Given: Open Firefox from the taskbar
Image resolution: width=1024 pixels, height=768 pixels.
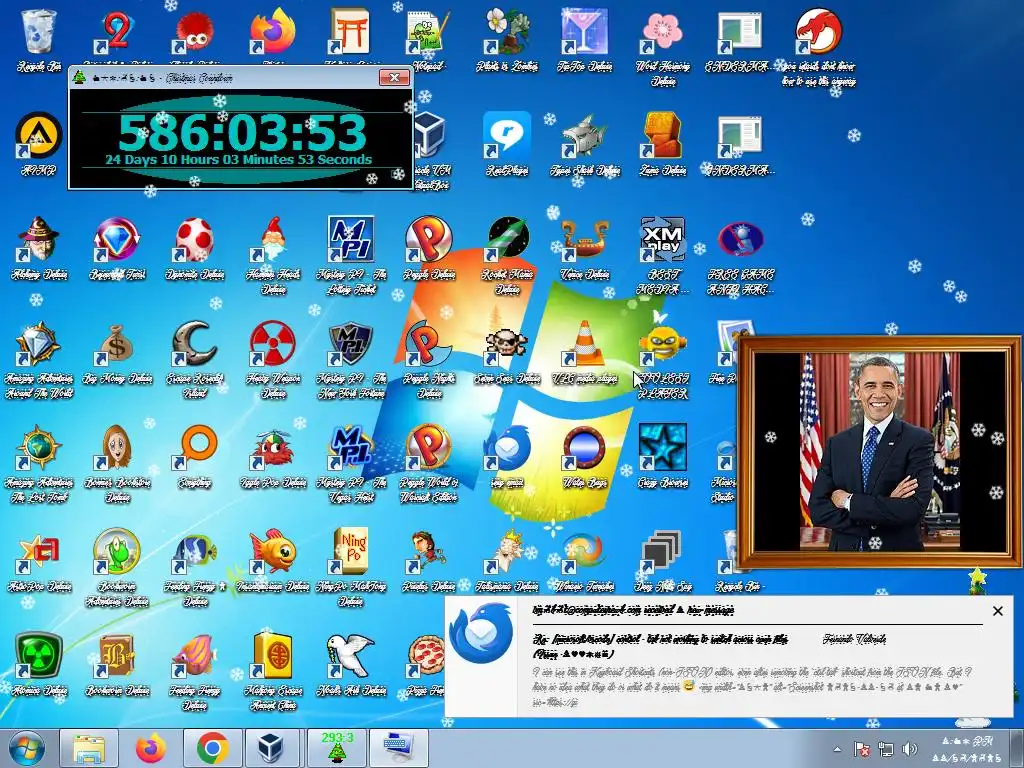Looking at the screenshot, I should coord(150,749).
